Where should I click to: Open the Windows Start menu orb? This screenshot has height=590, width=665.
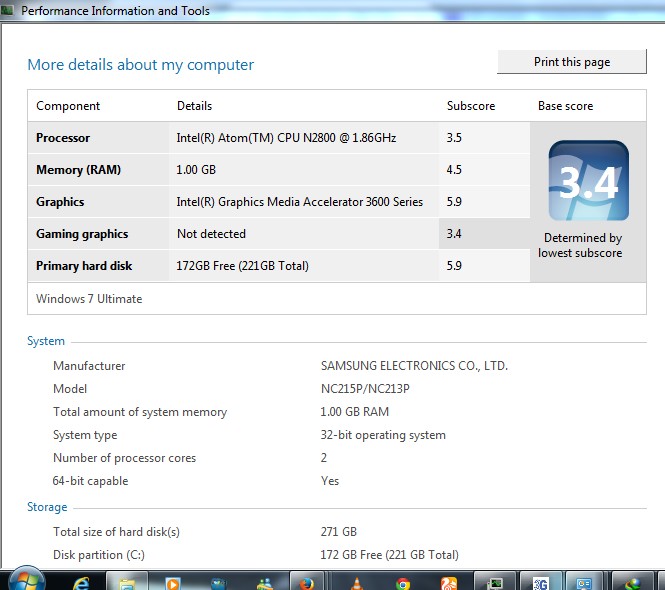coord(26,579)
